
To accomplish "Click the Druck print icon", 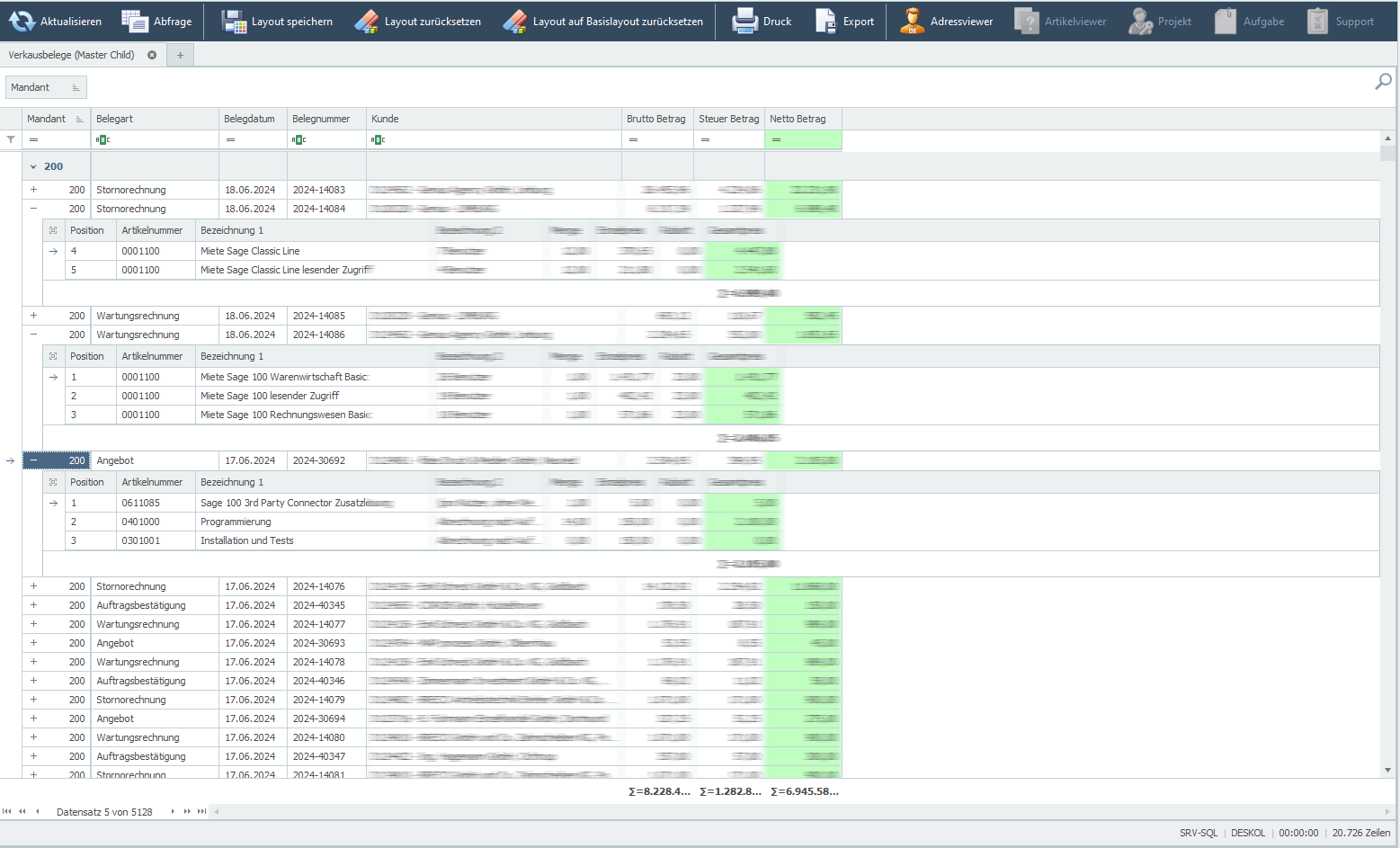I will pos(745,21).
